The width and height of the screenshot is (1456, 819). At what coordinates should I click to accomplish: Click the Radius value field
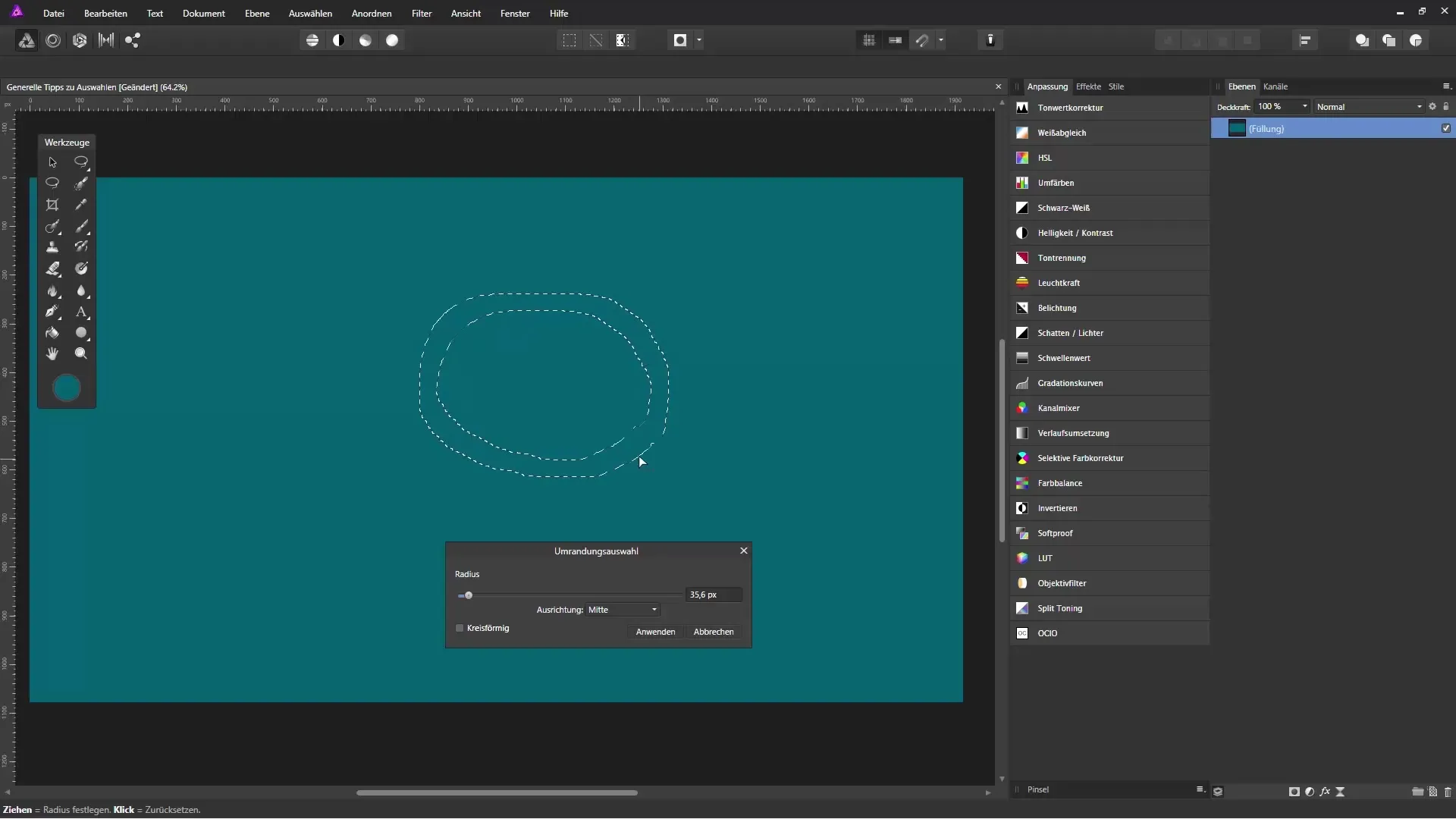coord(714,595)
